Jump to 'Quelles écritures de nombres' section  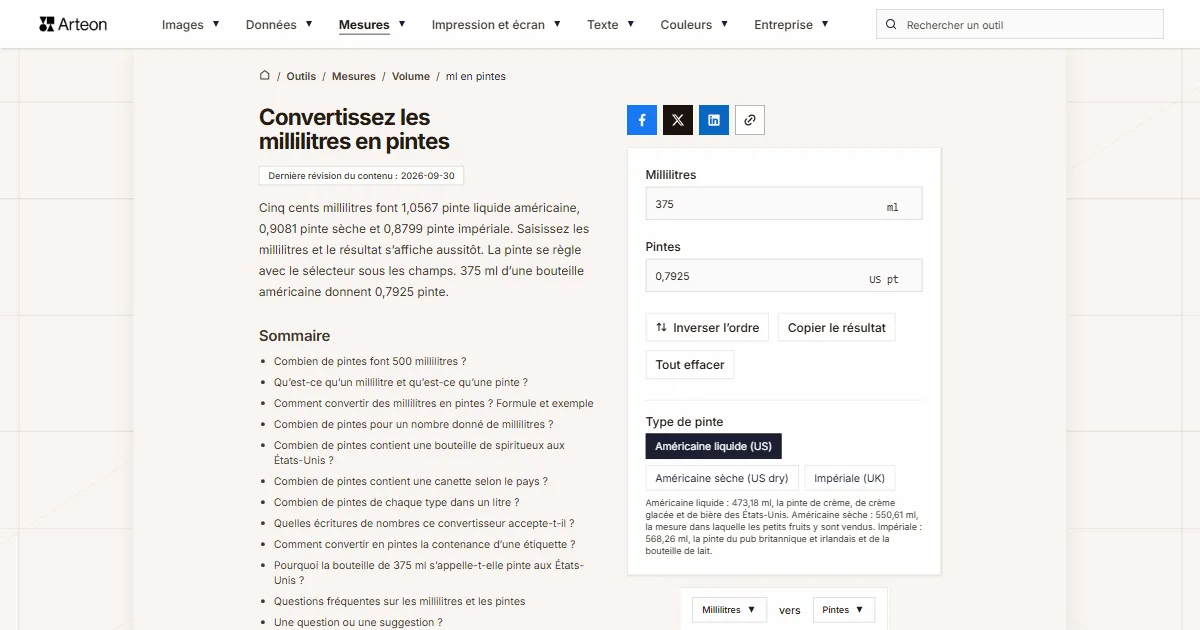424,523
